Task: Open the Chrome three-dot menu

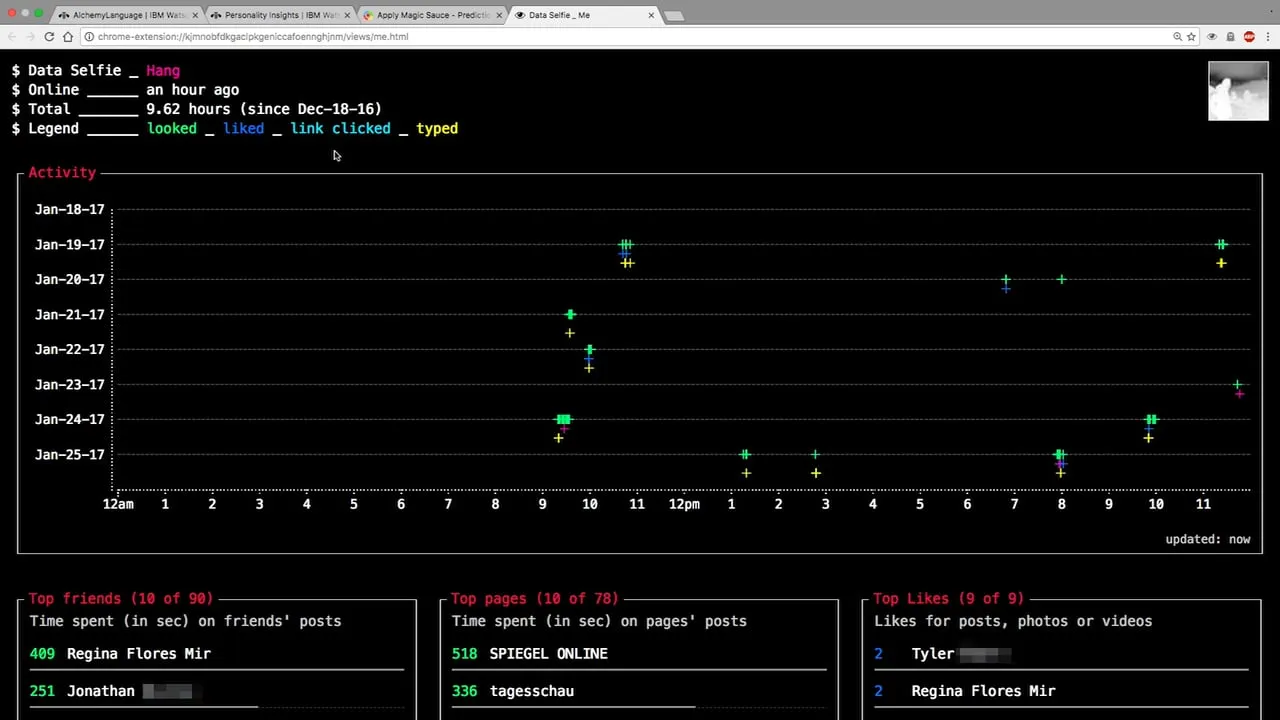Action: pos(1267,37)
